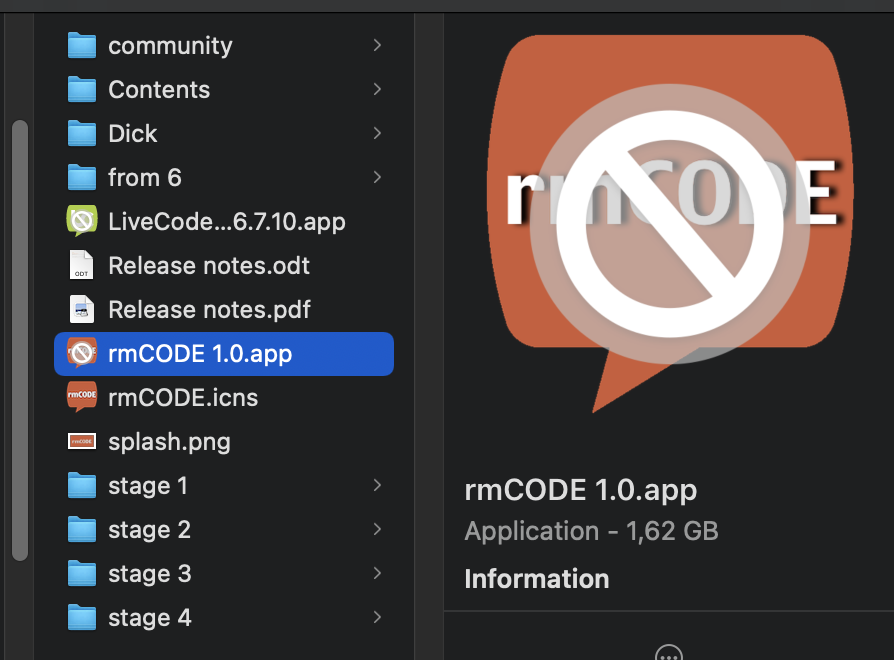
Task: Select the rmCODE.icns file icon
Action: point(82,397)
